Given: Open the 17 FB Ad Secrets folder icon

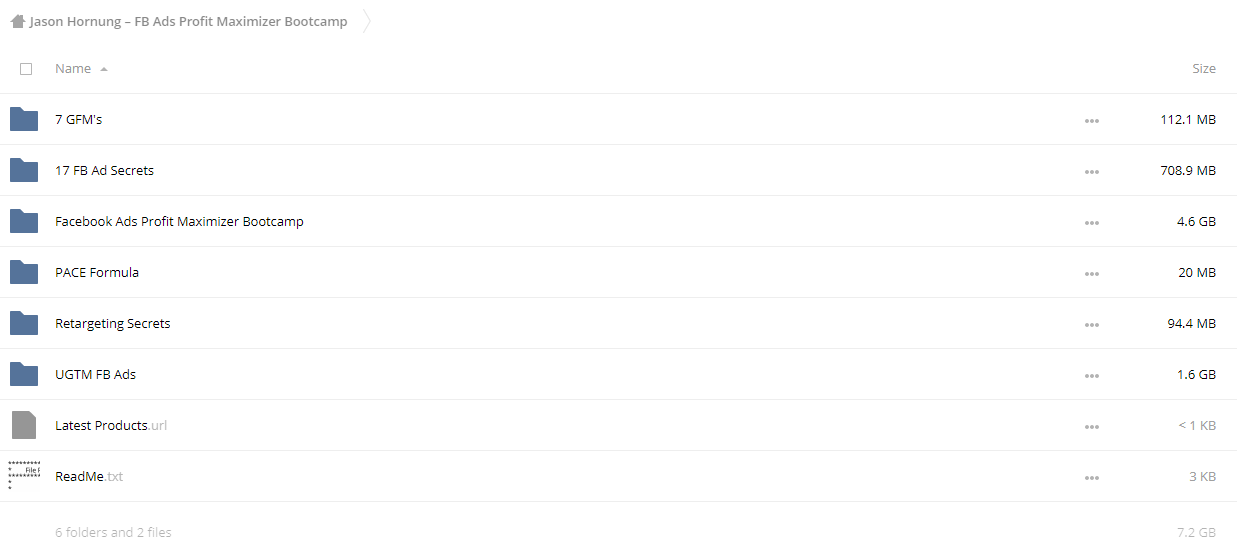Looking at the screenshot, I should pyautogui.click(x=24, y=170).
